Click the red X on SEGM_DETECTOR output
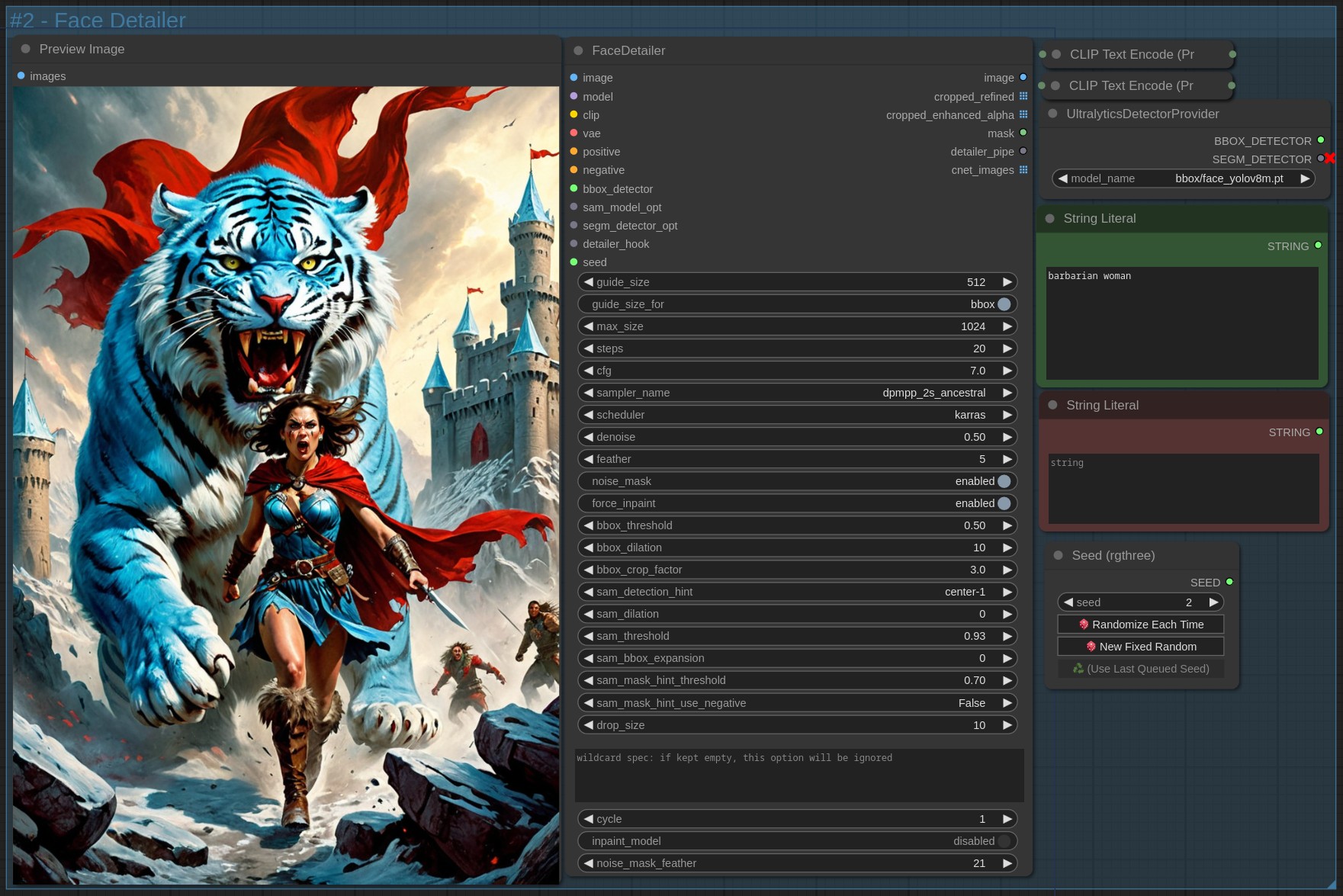The height and width of the screenshot is (896, 1343). point(1330,159)
